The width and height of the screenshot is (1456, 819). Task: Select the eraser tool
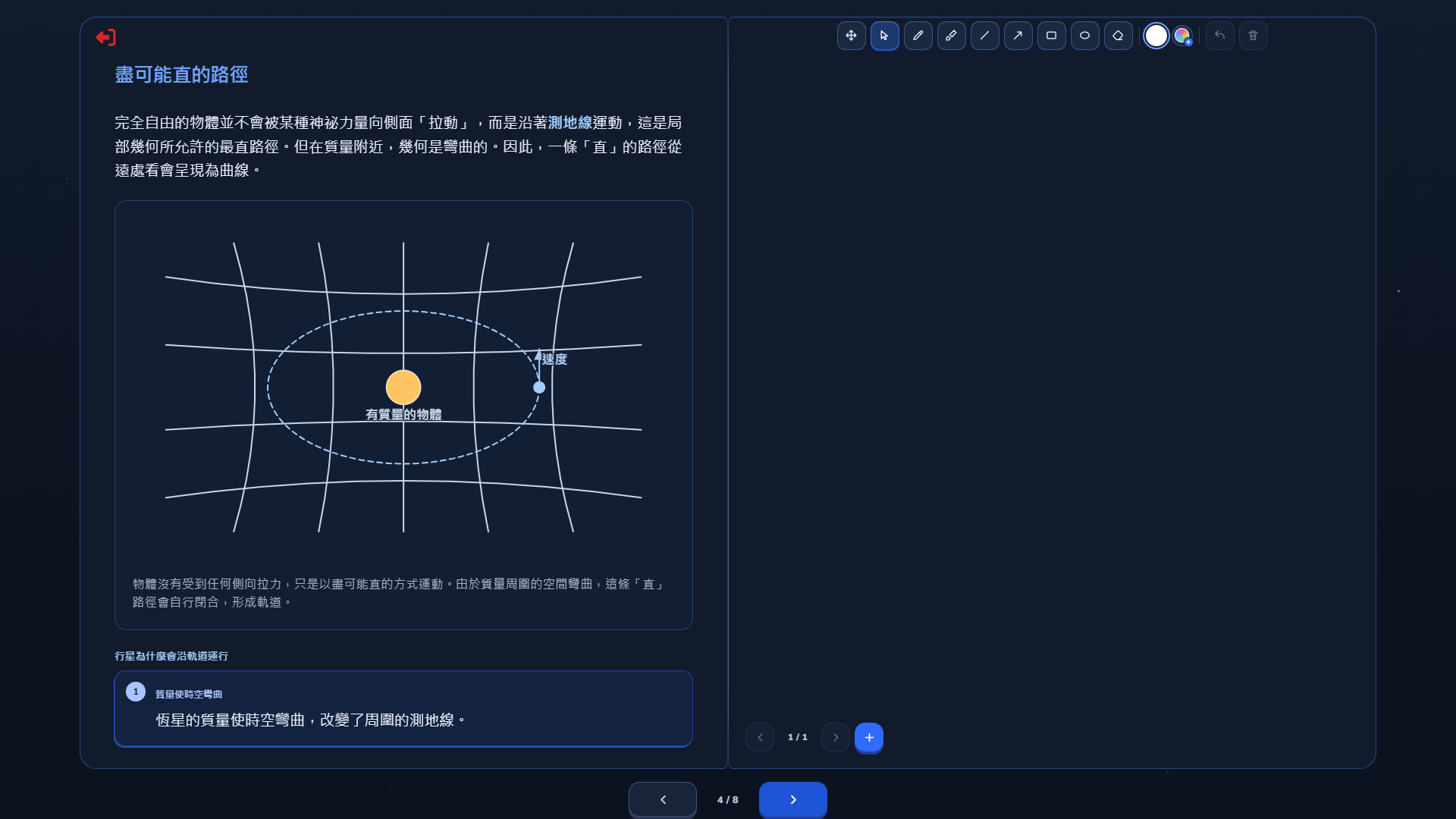point(1118,36)
